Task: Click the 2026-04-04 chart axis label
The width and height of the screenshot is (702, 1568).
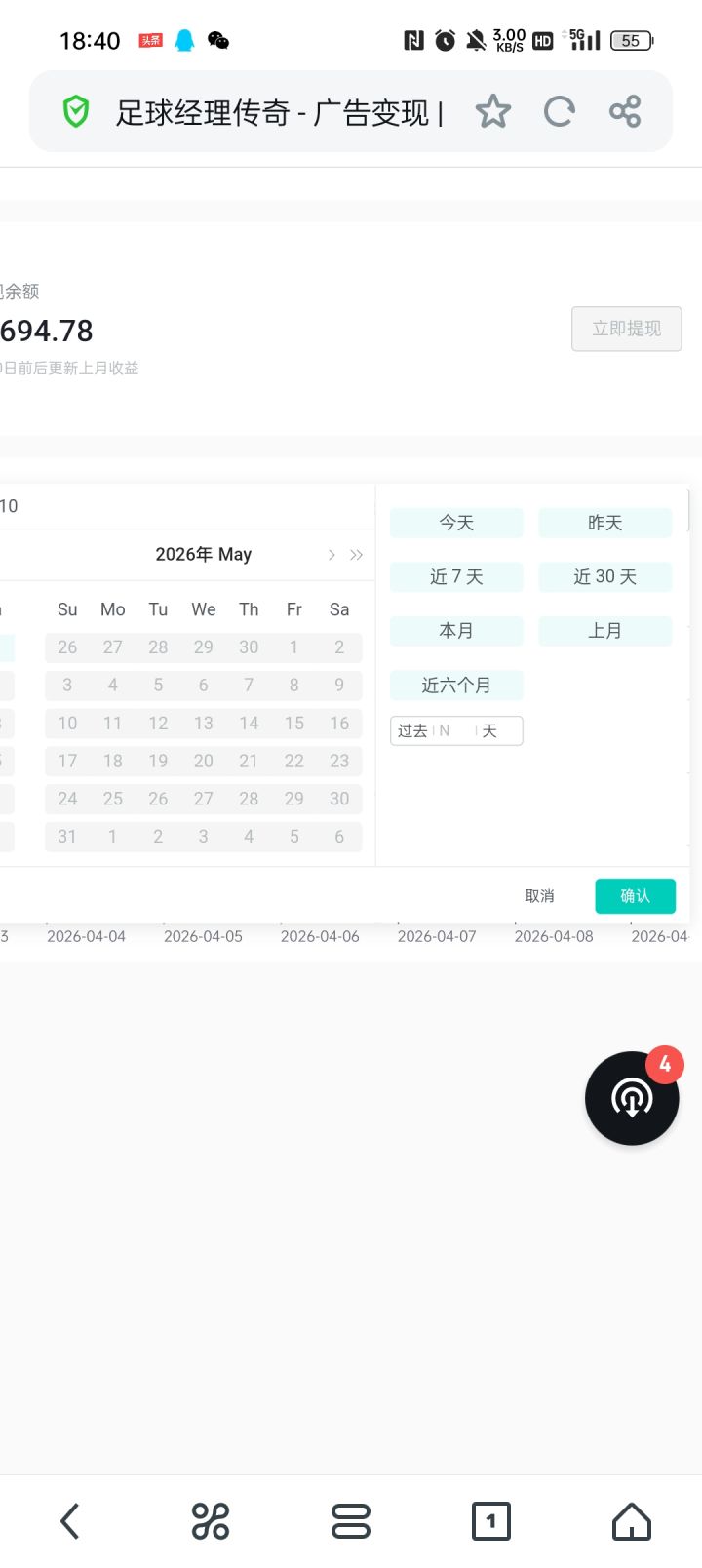Action: 86,936
